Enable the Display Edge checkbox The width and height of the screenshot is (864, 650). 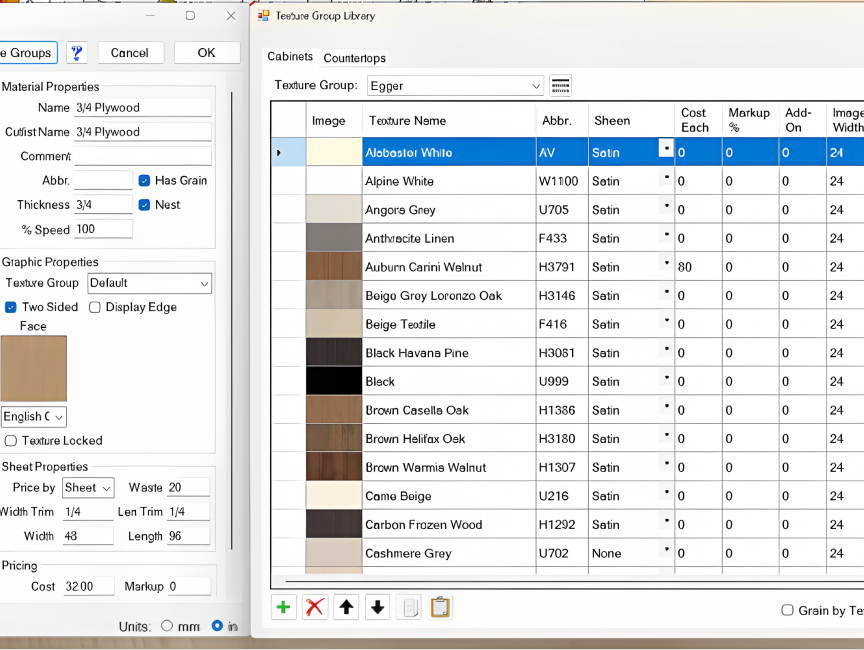coord(95,308)
